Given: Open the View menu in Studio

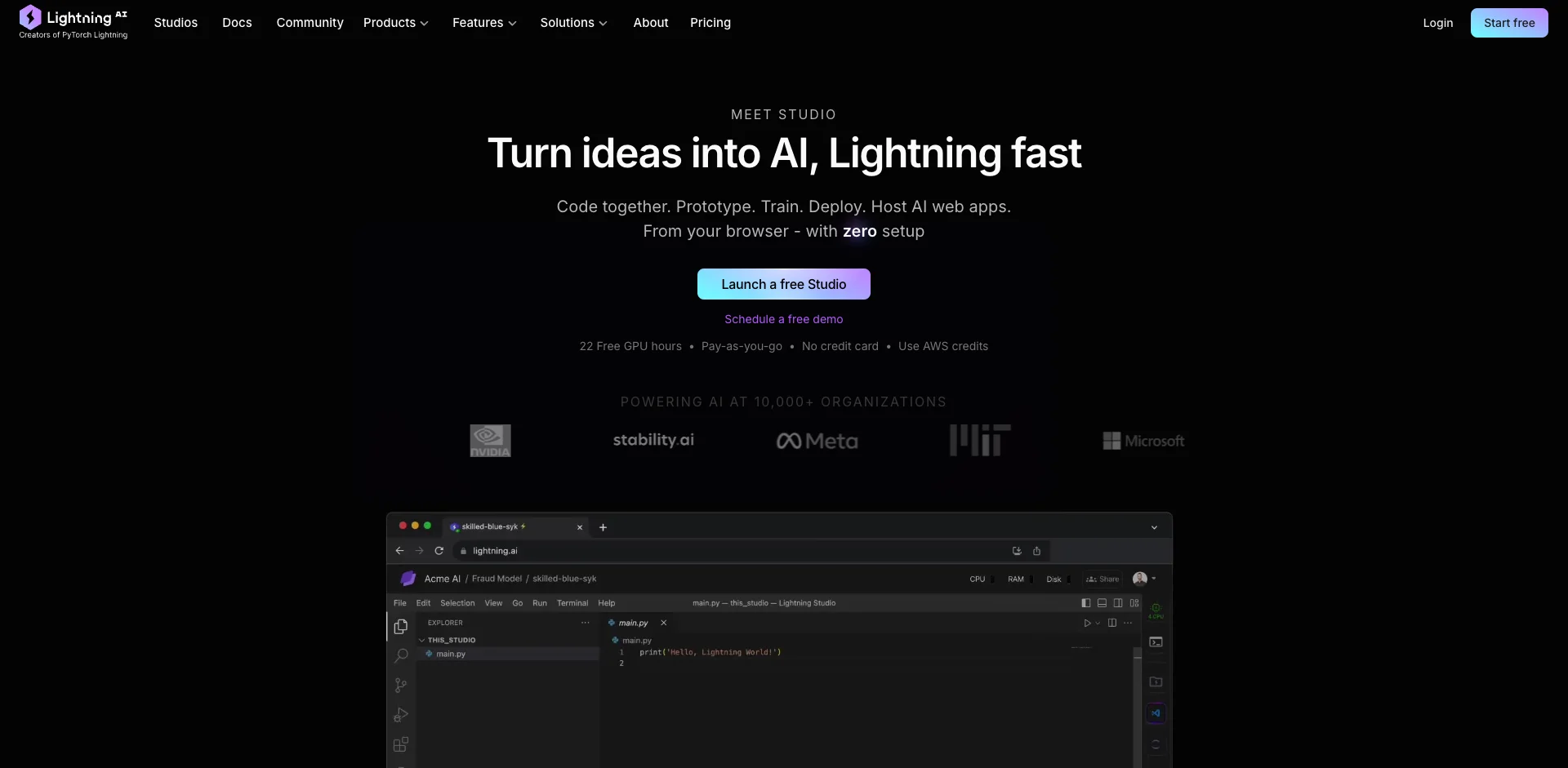Looking at the screenshot, I should click(493, 603).
